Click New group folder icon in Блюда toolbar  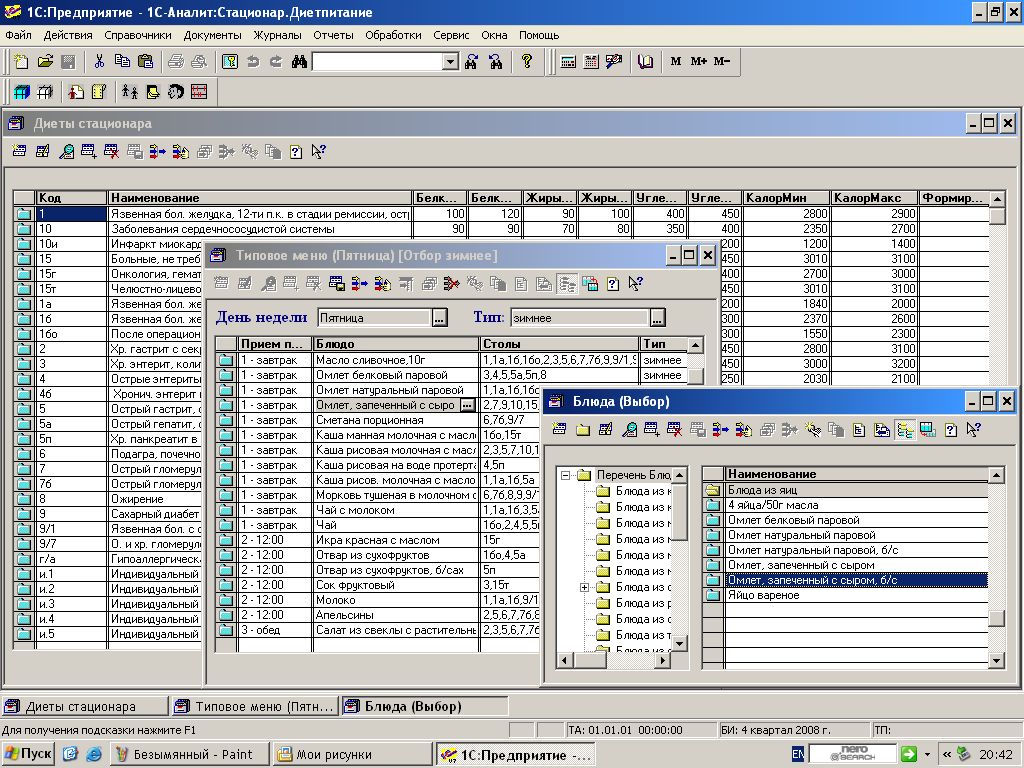pyautogui.click(x=583, y=429)
